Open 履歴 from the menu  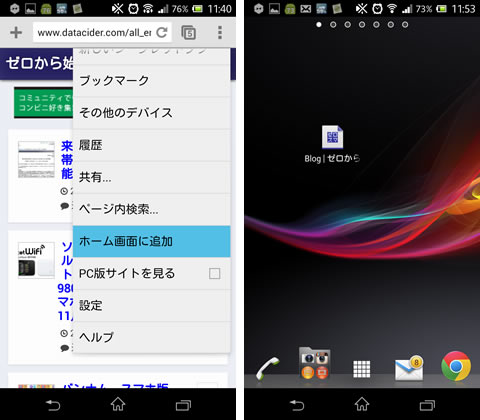click(x=152, y=145)
